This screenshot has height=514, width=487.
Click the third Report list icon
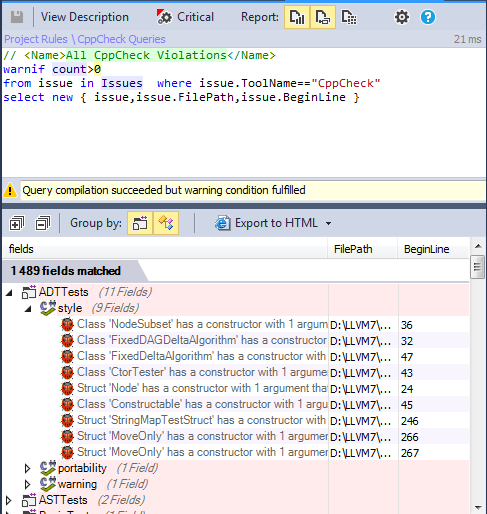pyautogui.click(x=349, y=17)
